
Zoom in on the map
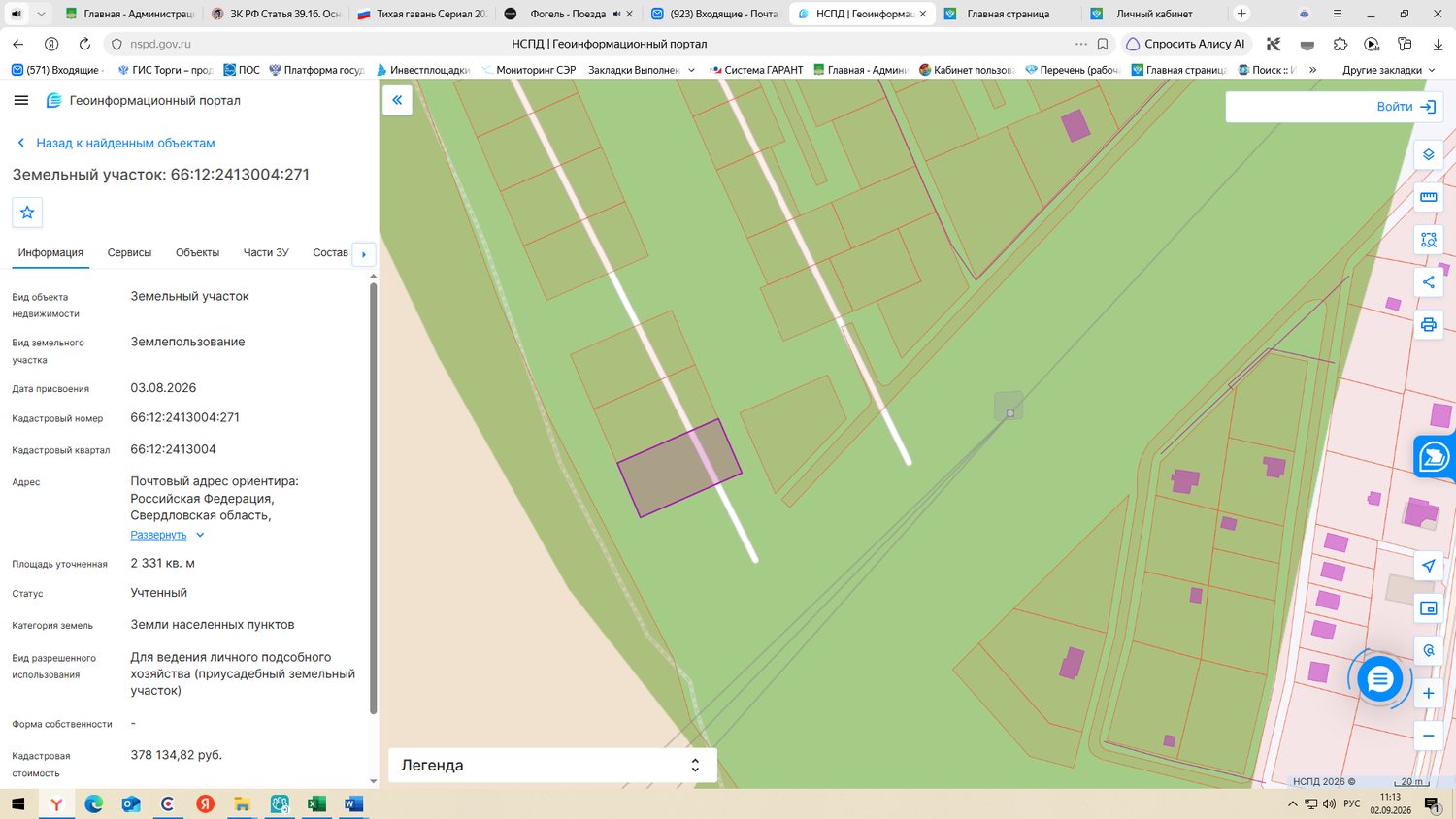click(1428, 693)
